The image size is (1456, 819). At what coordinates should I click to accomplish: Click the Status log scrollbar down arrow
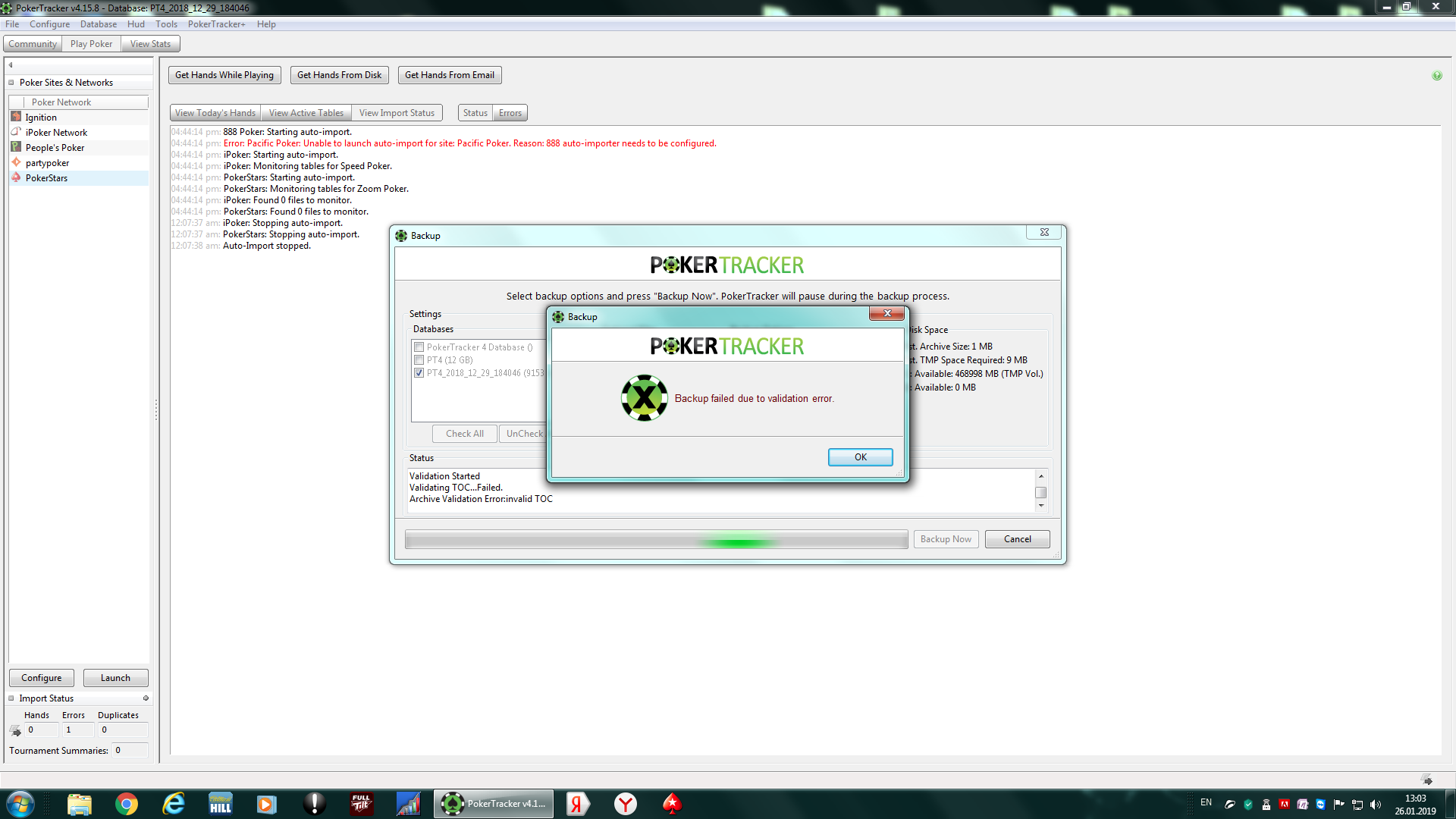(1041, 506)
